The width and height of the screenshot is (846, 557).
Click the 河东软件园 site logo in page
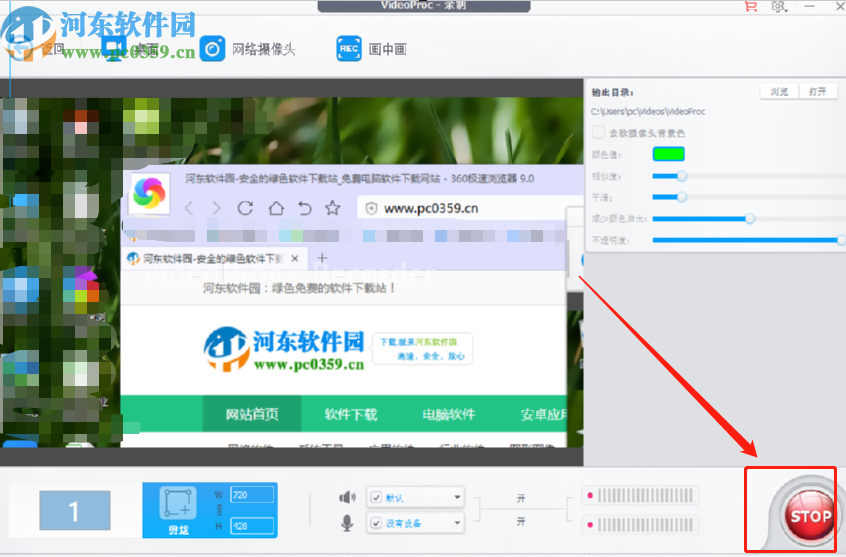(x=284, y=349)
